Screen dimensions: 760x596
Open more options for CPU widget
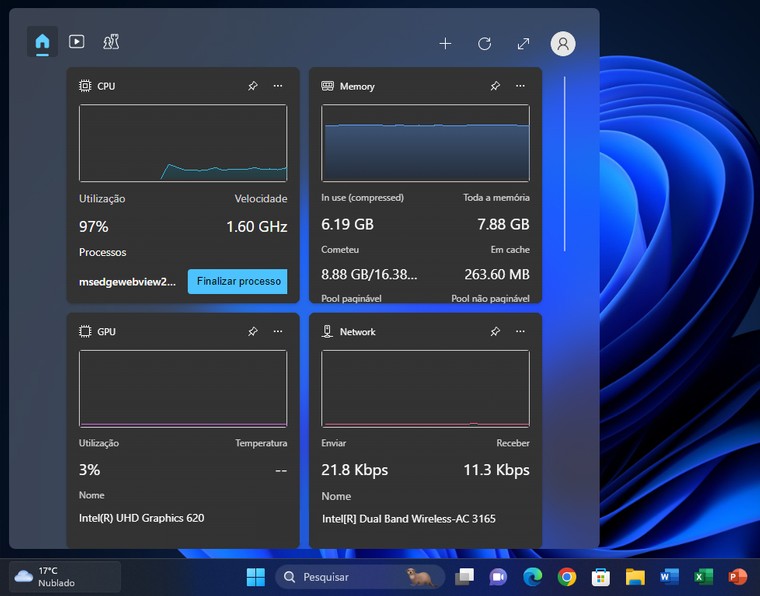[278, 86]
